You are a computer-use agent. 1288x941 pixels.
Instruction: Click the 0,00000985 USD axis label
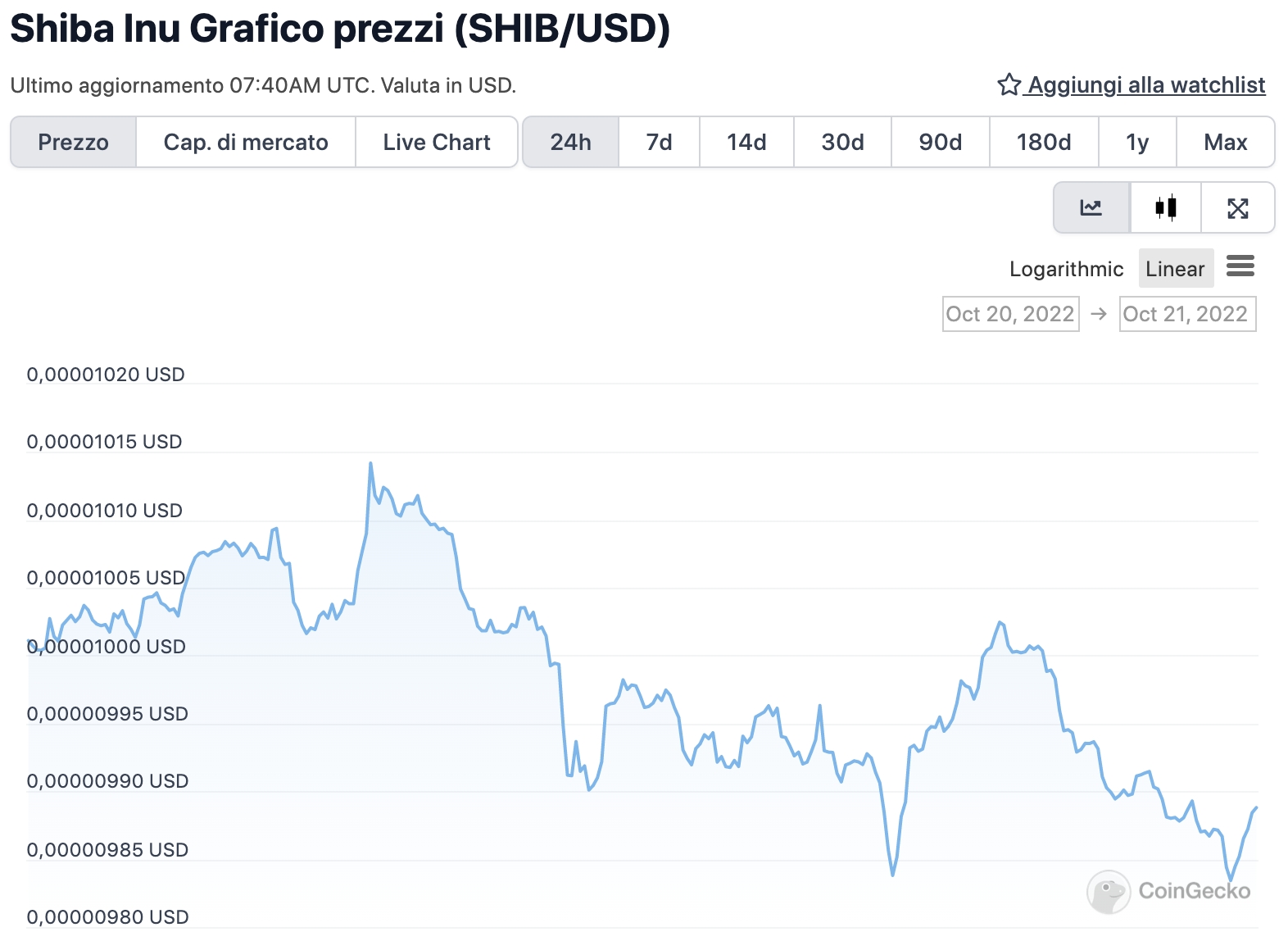107,850
